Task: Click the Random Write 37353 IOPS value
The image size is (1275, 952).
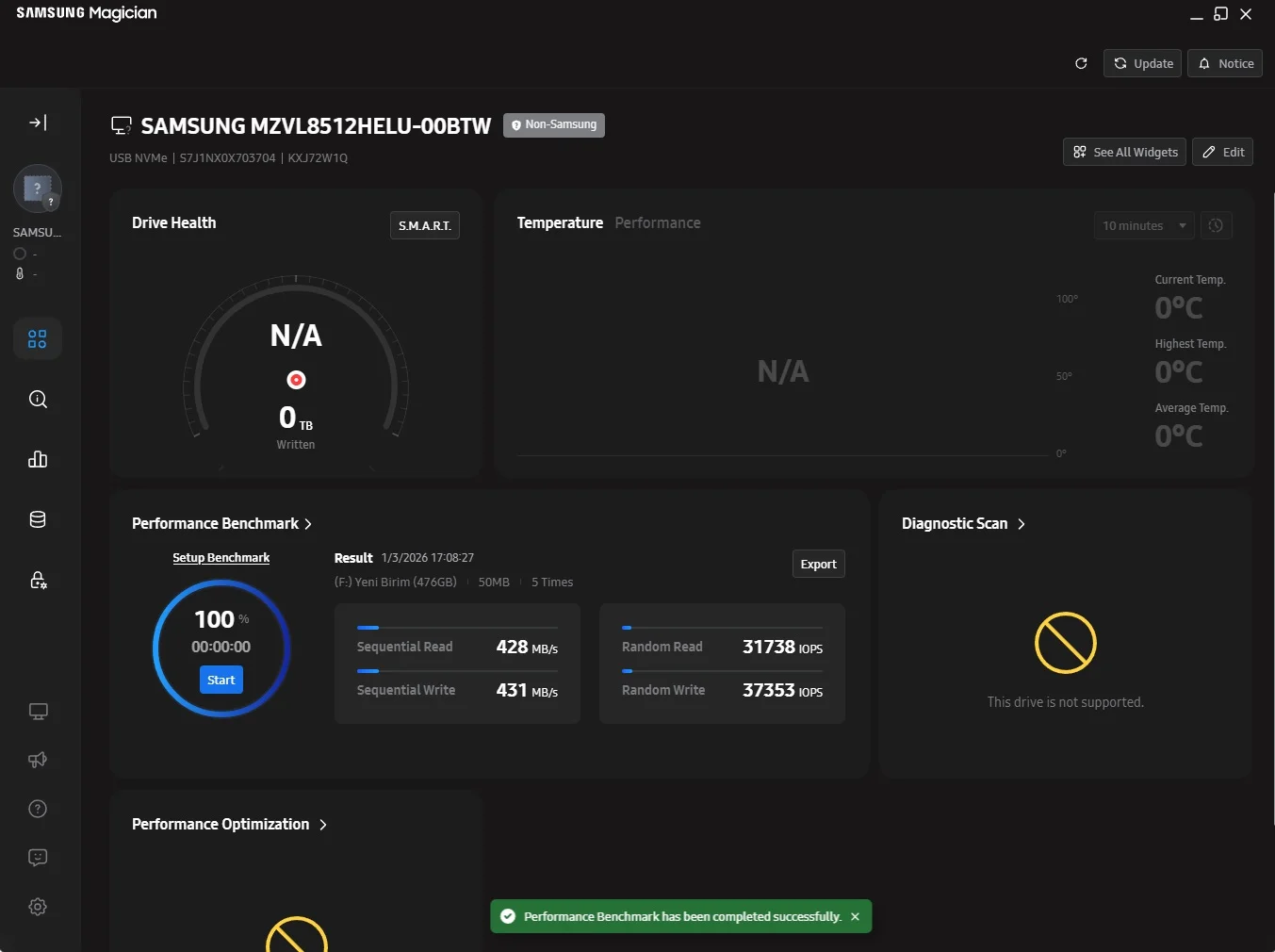Action: pos(782,690)
